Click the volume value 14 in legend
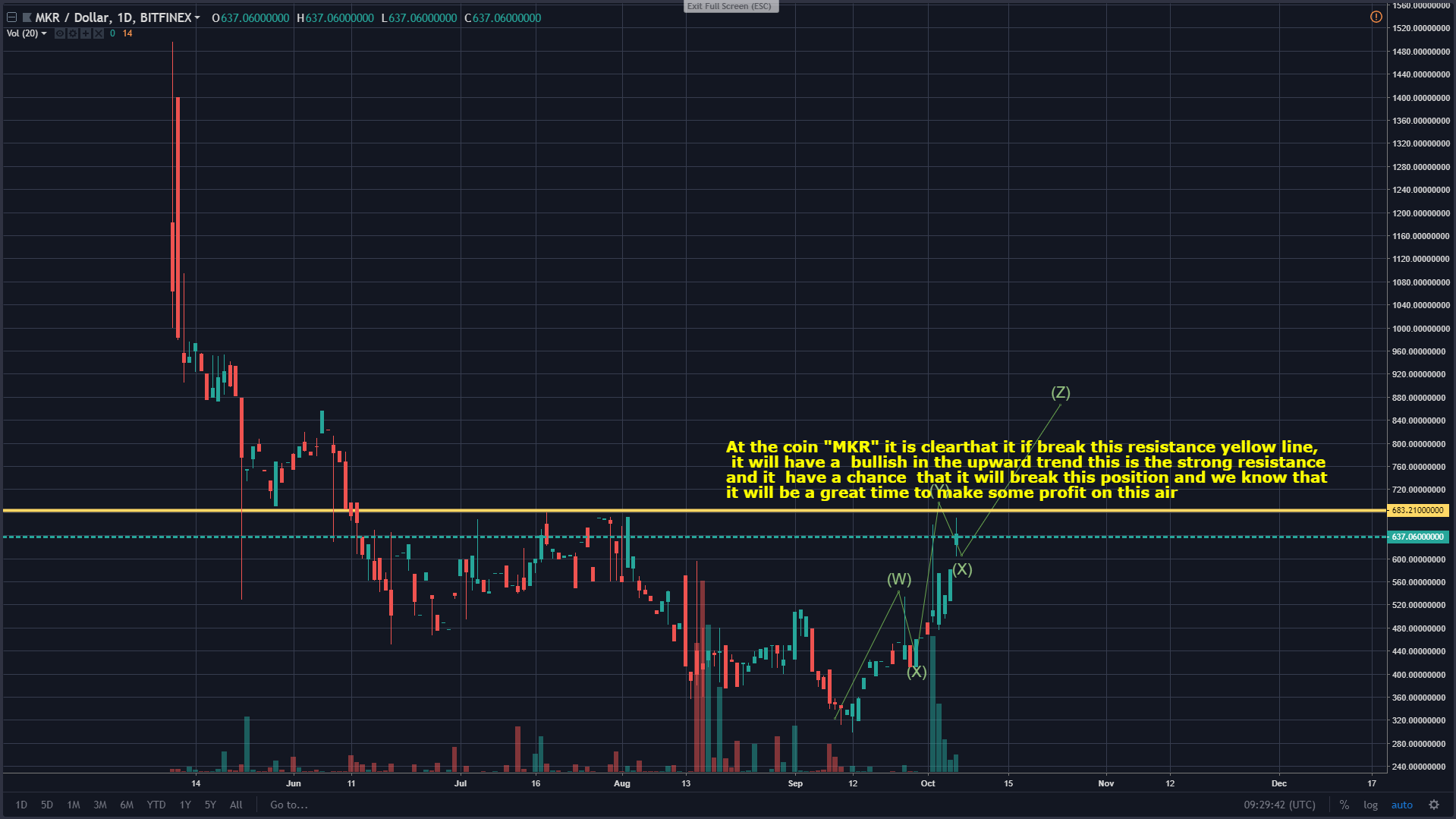Image resolution: width=1456 pixels, height=819 pixels. [127, 33]
